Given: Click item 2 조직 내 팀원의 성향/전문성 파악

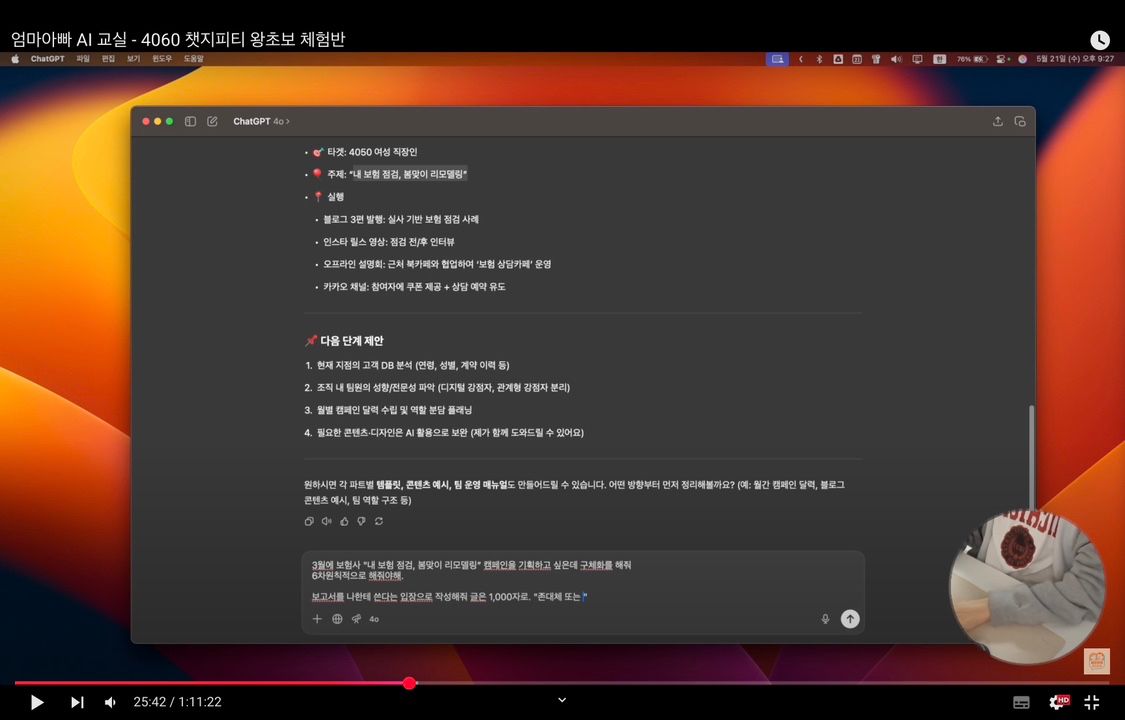Looking at the screenshot, I should (443, 387).
